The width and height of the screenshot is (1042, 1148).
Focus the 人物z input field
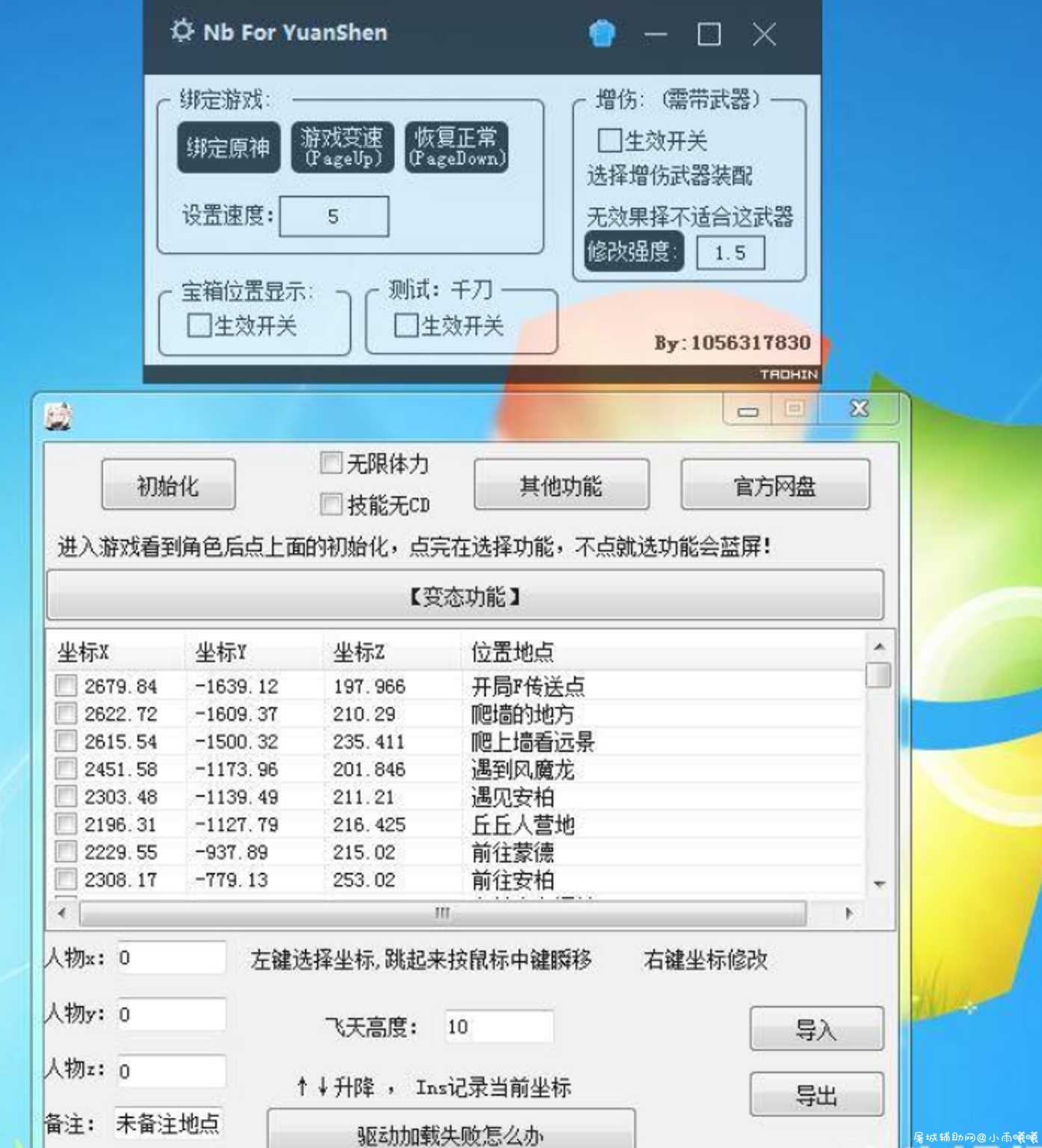[x=171, y=1071]
